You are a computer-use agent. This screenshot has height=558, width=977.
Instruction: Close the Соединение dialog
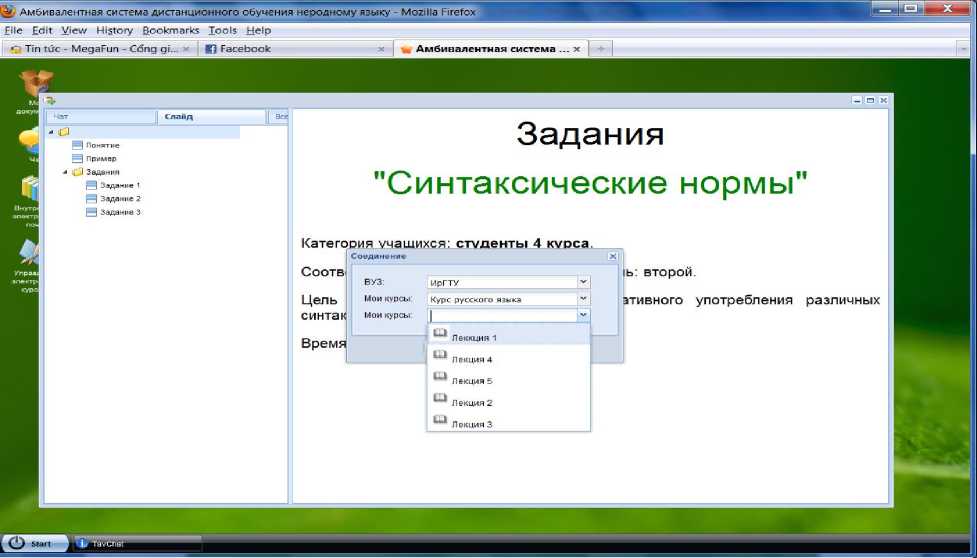(612, 256)
